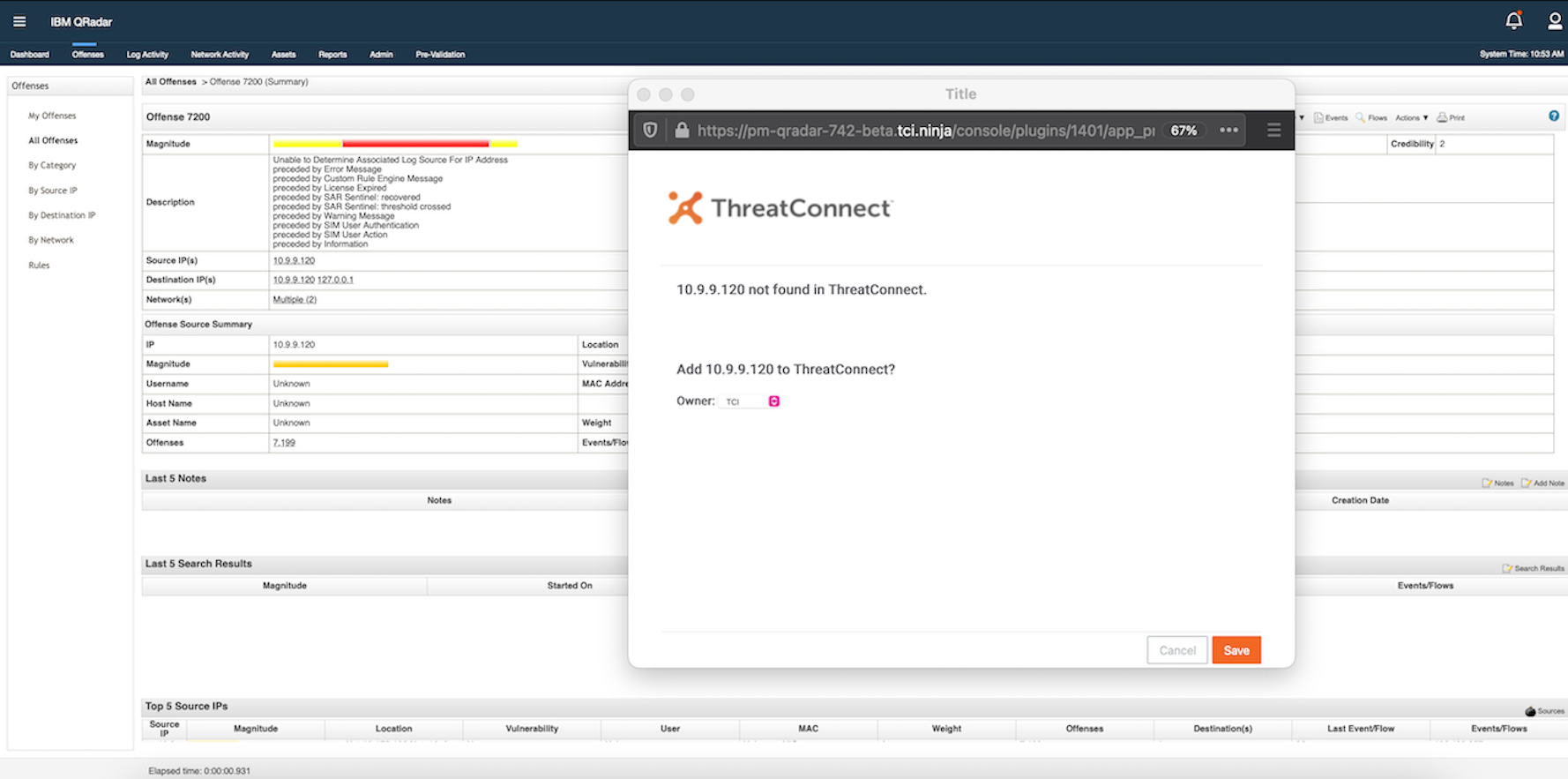Open the QRadar hamburger navigation menu
1568x779 pixels.
[x=19, y=21]
